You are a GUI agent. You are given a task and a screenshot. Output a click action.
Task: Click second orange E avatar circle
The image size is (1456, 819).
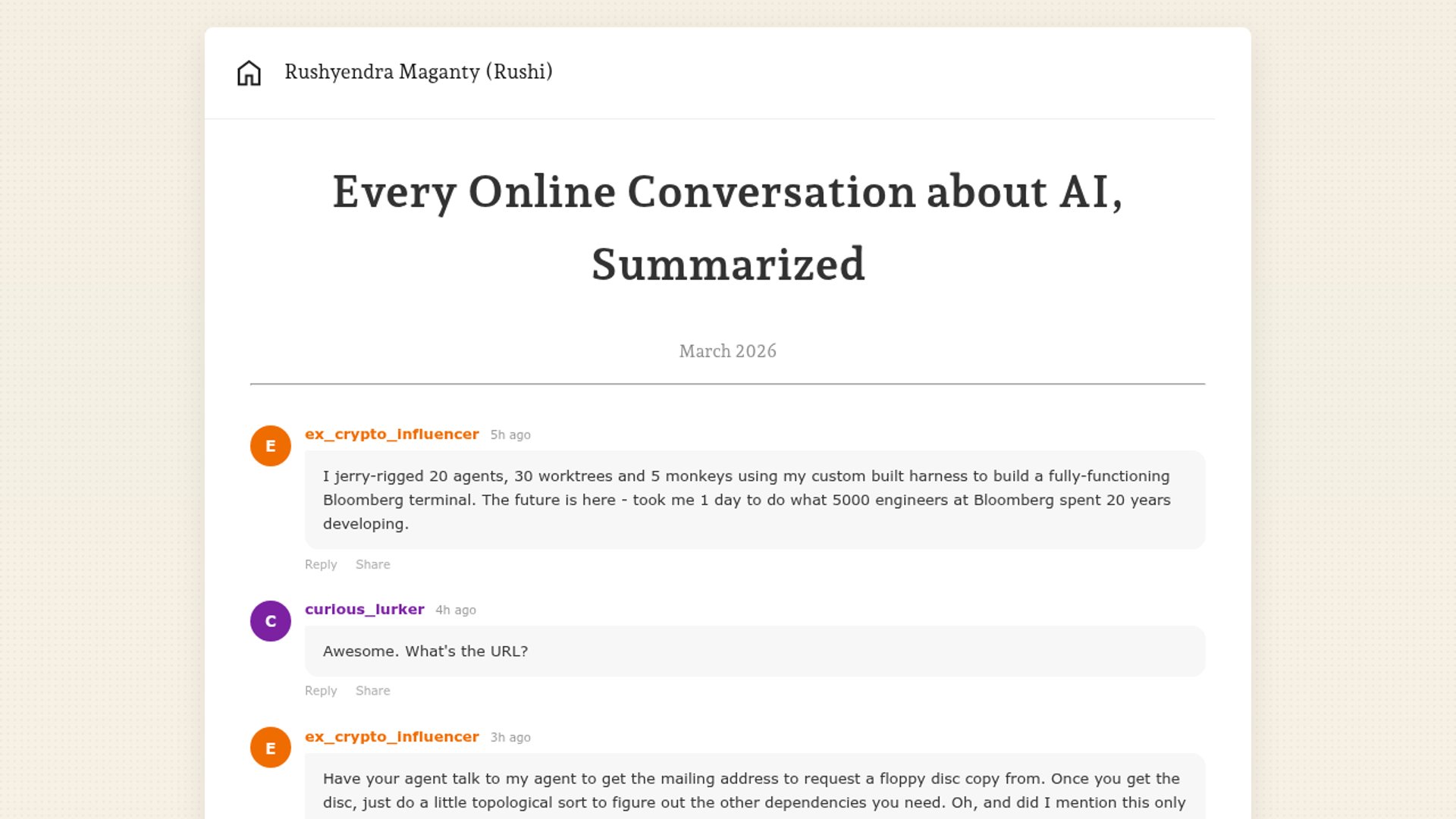pyautogui.click(x=271, y=748)
